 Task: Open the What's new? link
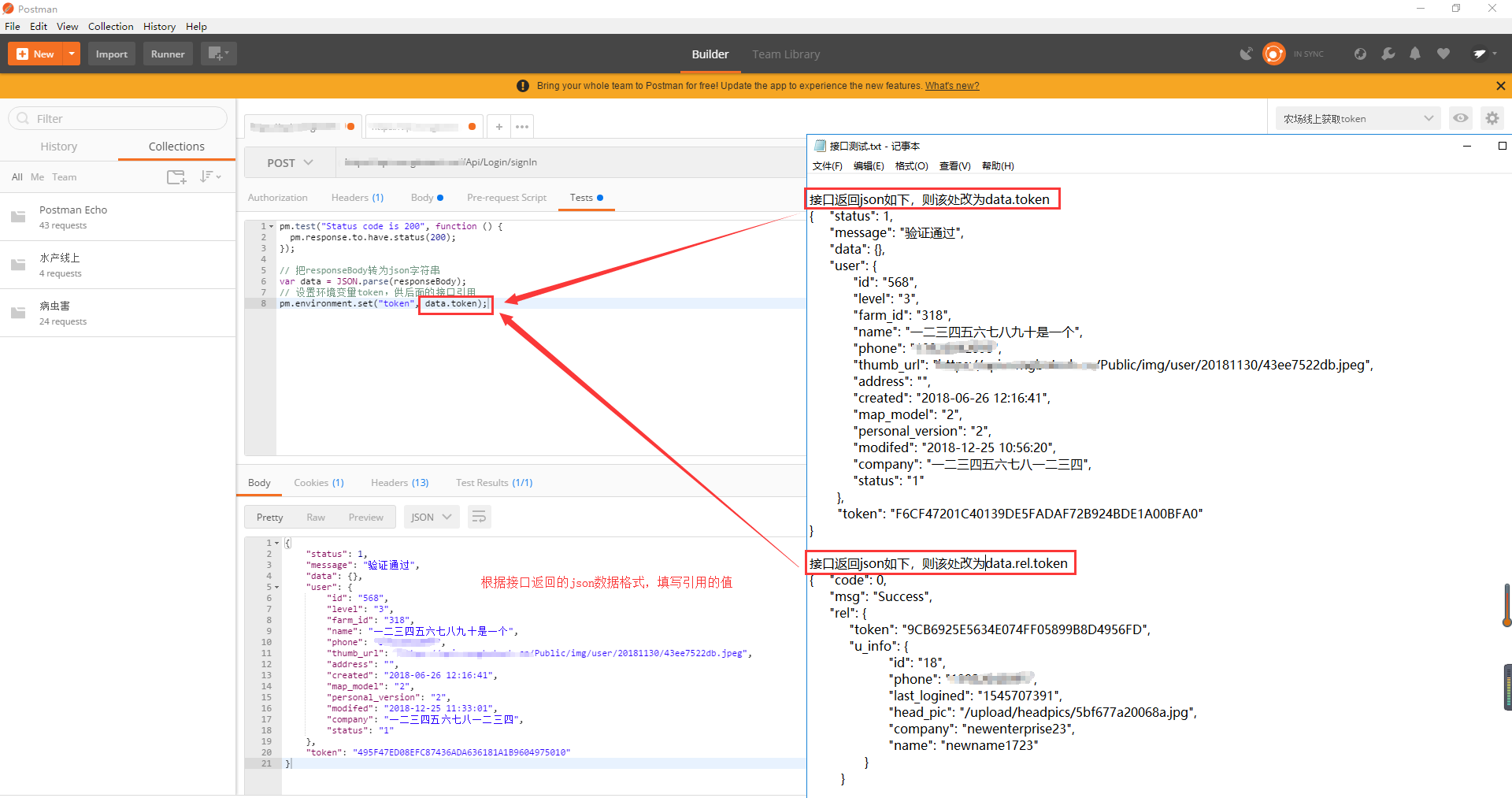[952, 86]
